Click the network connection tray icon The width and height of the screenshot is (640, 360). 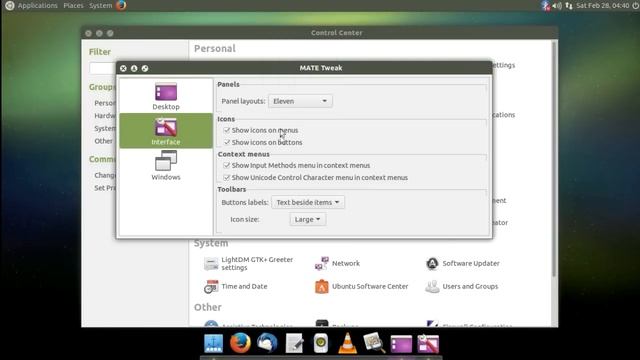tap(569, 6)
